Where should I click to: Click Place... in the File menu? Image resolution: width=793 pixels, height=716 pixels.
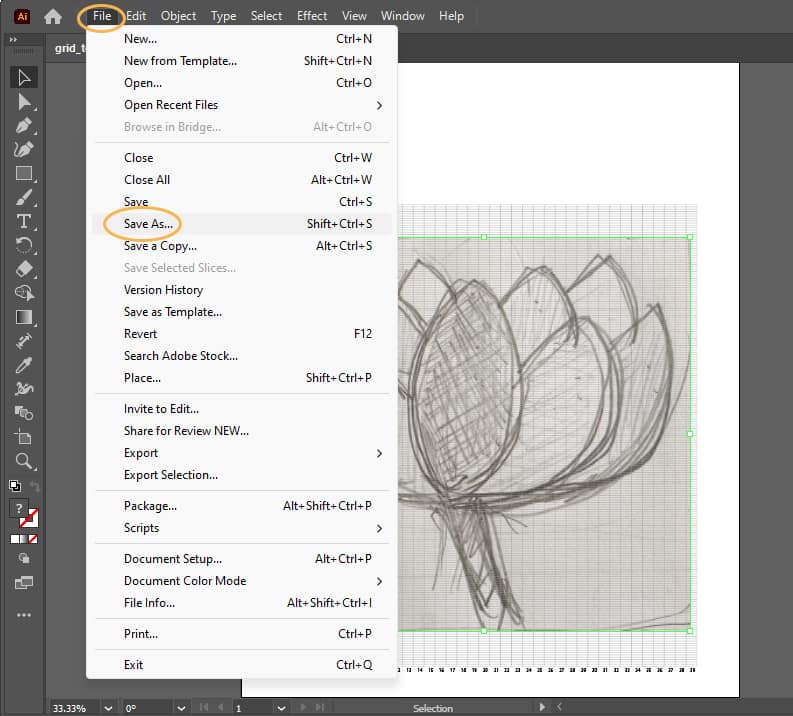pyautogui.click(x=142, y=378)
